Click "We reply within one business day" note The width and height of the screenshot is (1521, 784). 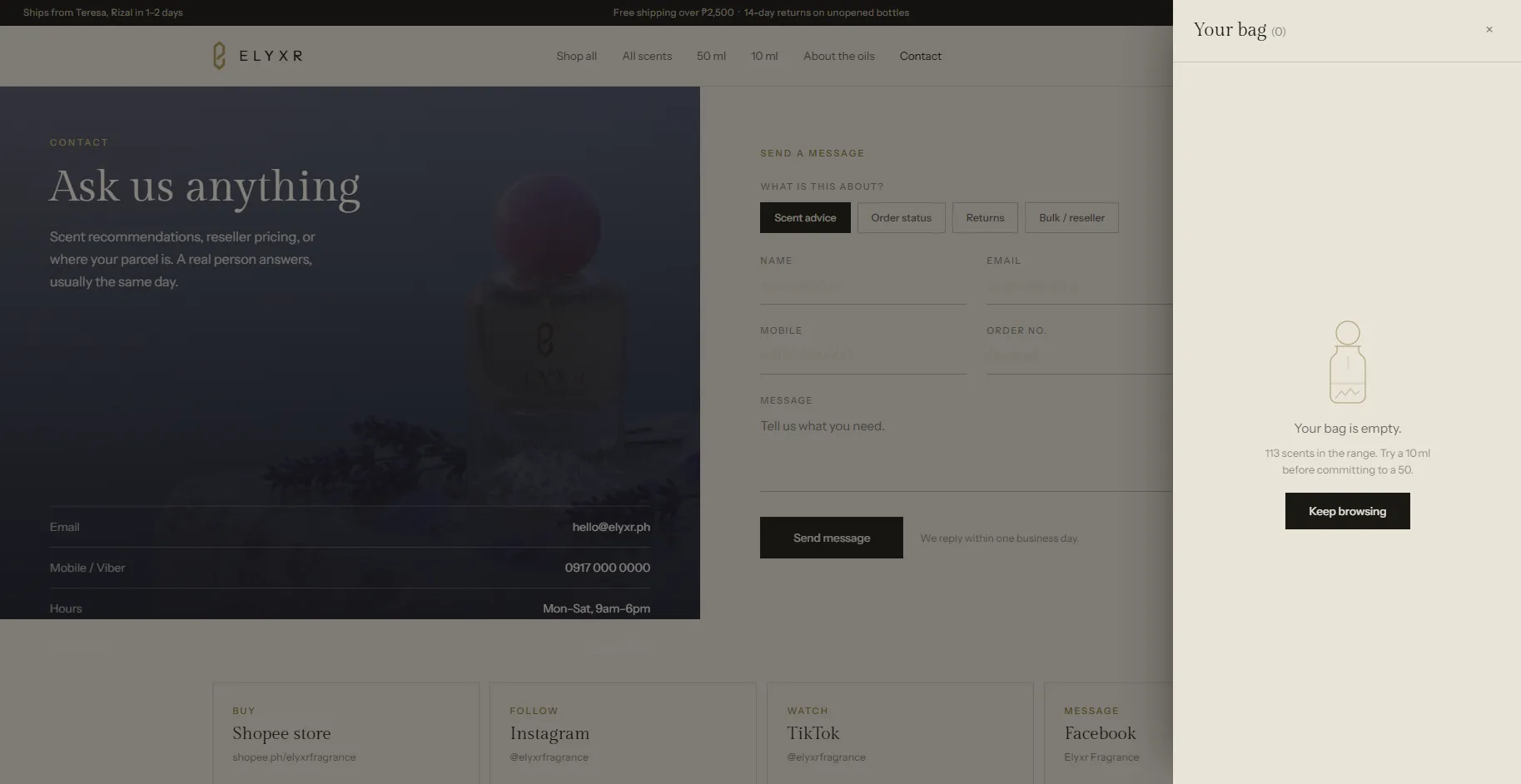[x=999, y=538]
